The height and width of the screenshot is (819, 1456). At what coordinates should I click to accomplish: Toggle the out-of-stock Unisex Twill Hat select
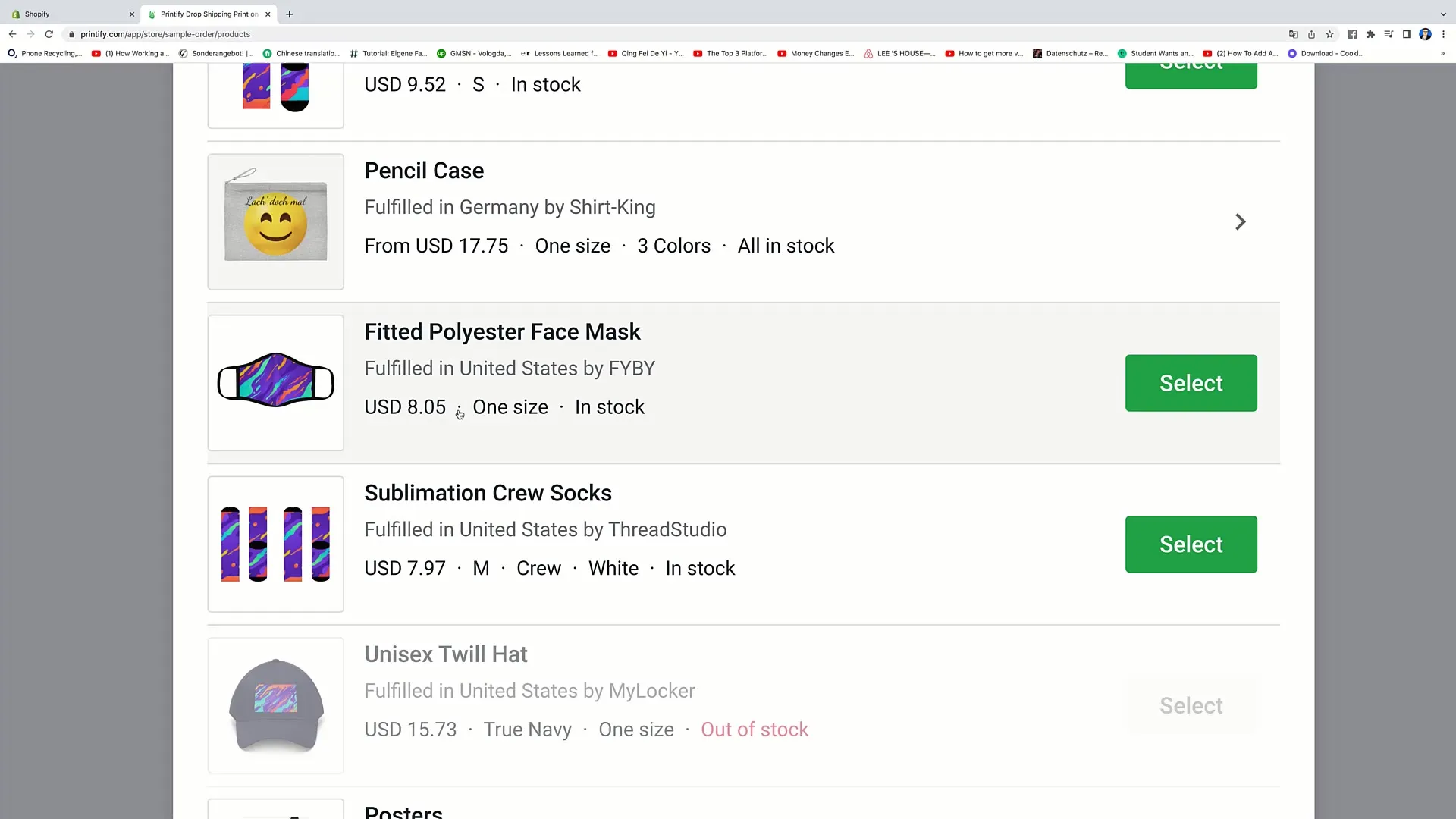(1191, 705)
